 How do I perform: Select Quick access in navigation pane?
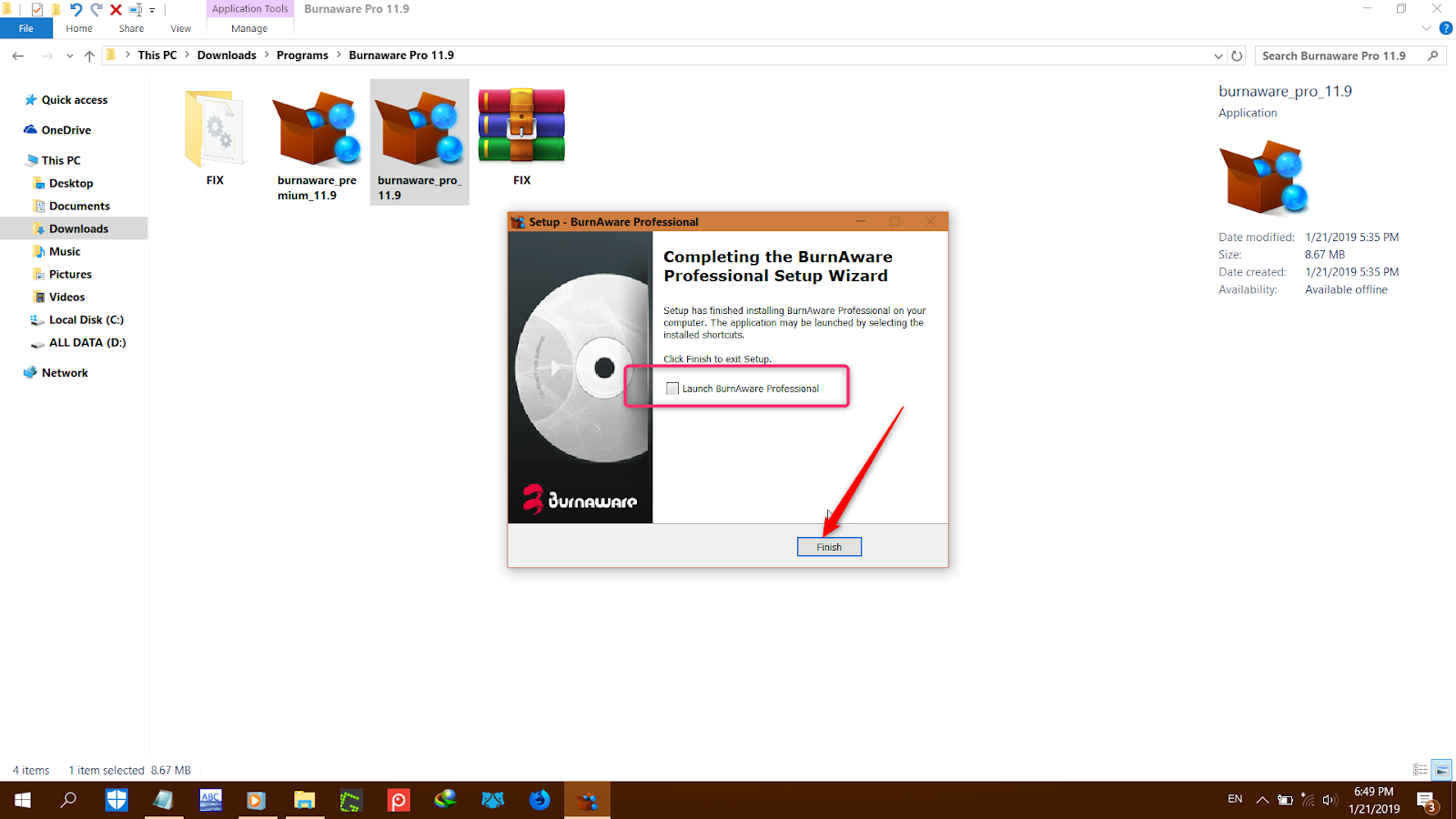pos(66,100)
